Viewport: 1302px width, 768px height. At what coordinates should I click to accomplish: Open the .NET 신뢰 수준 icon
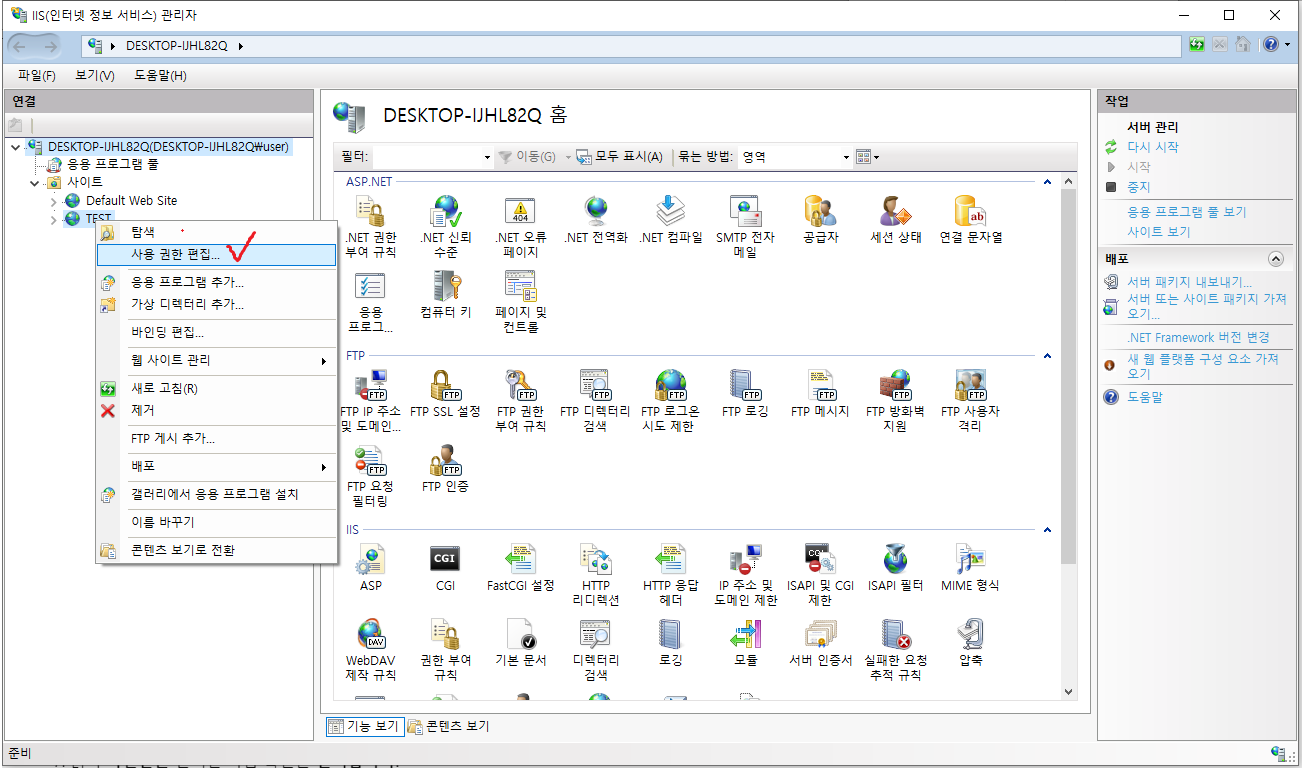(x=445, y=227)
